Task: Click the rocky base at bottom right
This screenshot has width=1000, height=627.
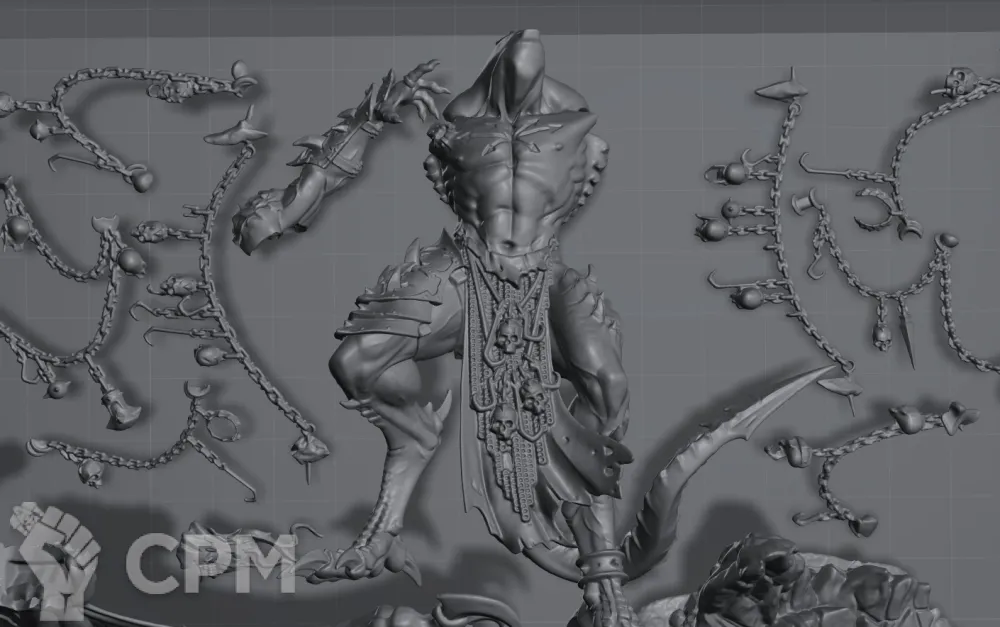Action: 800,590
